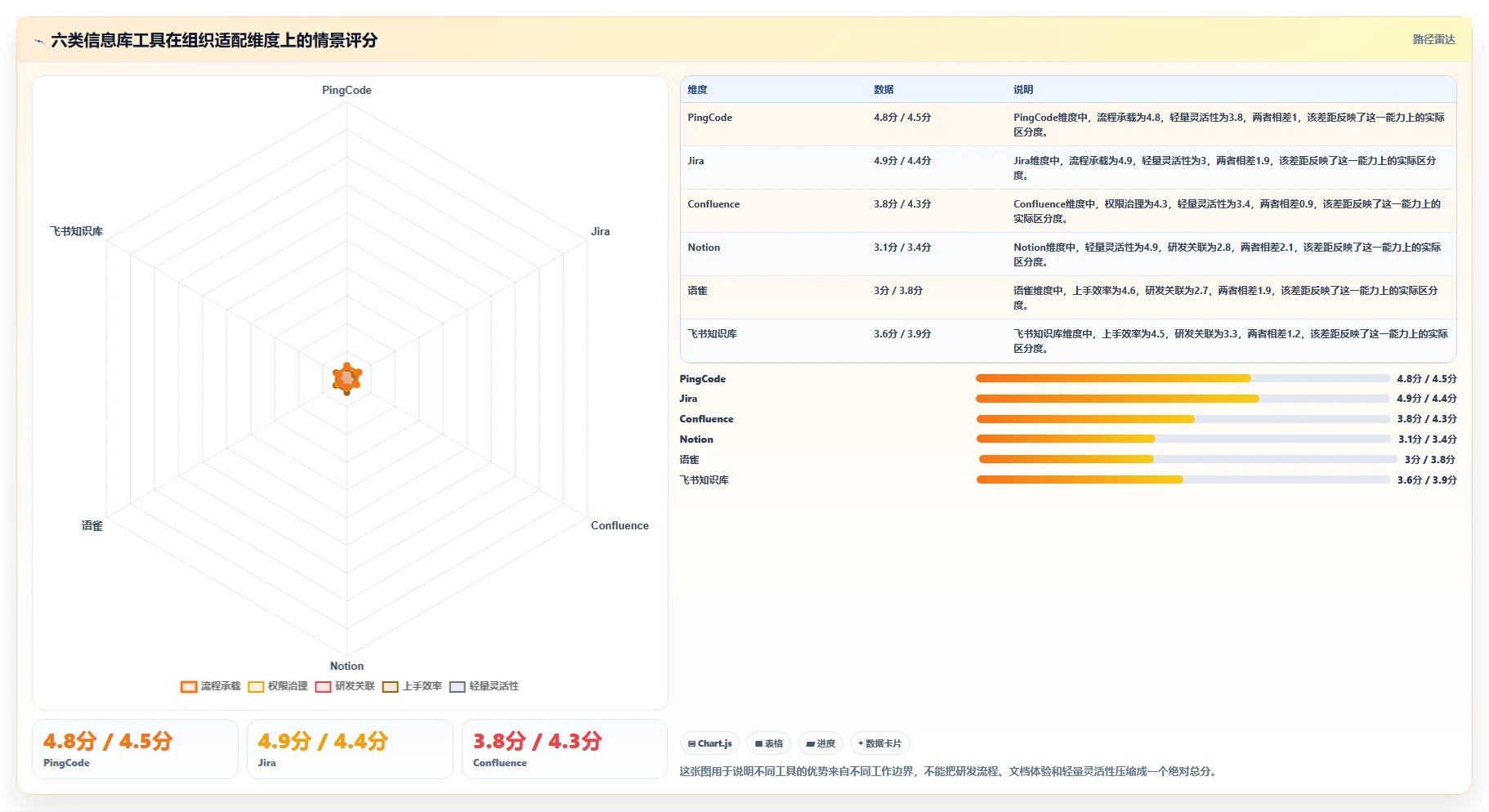The height and width of the screenshot is (812, 1489).
Task: Click the Confluence label in progress list
Action: pyautogui.click(x=706, y=419)
